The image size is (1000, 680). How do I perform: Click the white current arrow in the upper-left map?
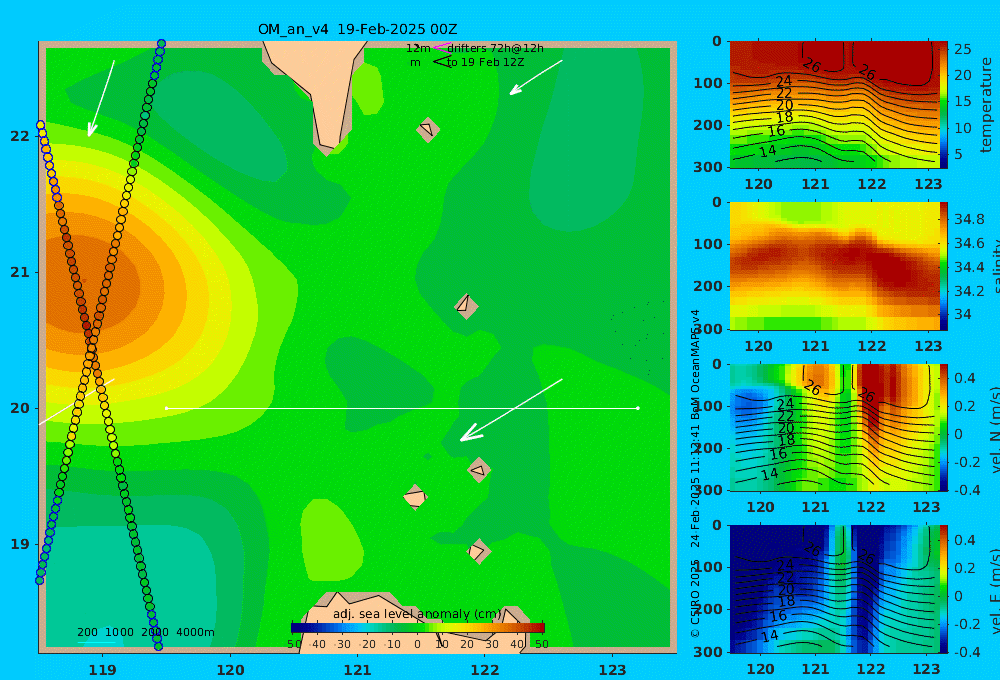click(x=101, y=98)
